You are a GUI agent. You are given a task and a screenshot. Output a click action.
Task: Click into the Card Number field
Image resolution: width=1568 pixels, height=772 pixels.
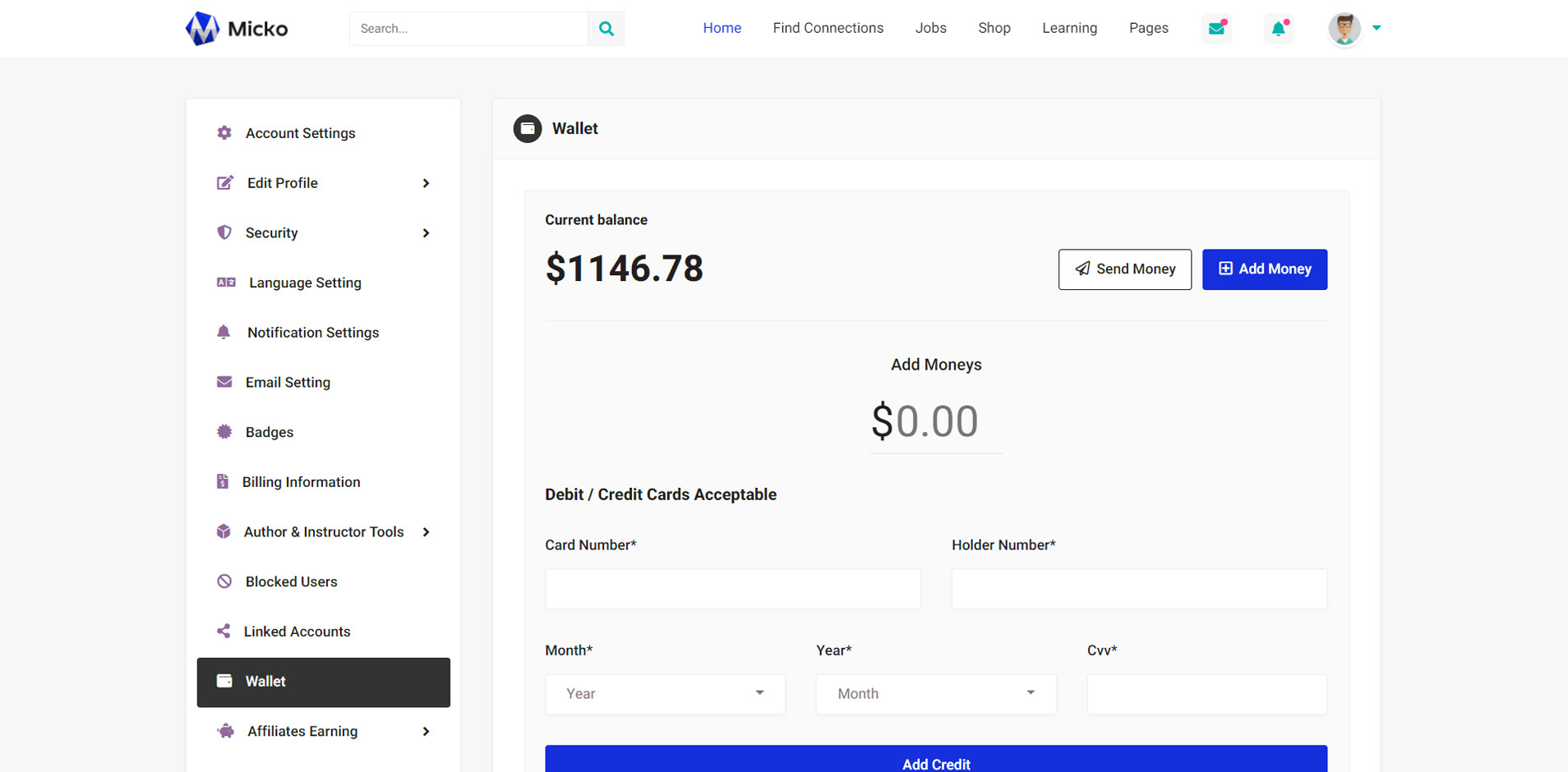pos(732,589)
